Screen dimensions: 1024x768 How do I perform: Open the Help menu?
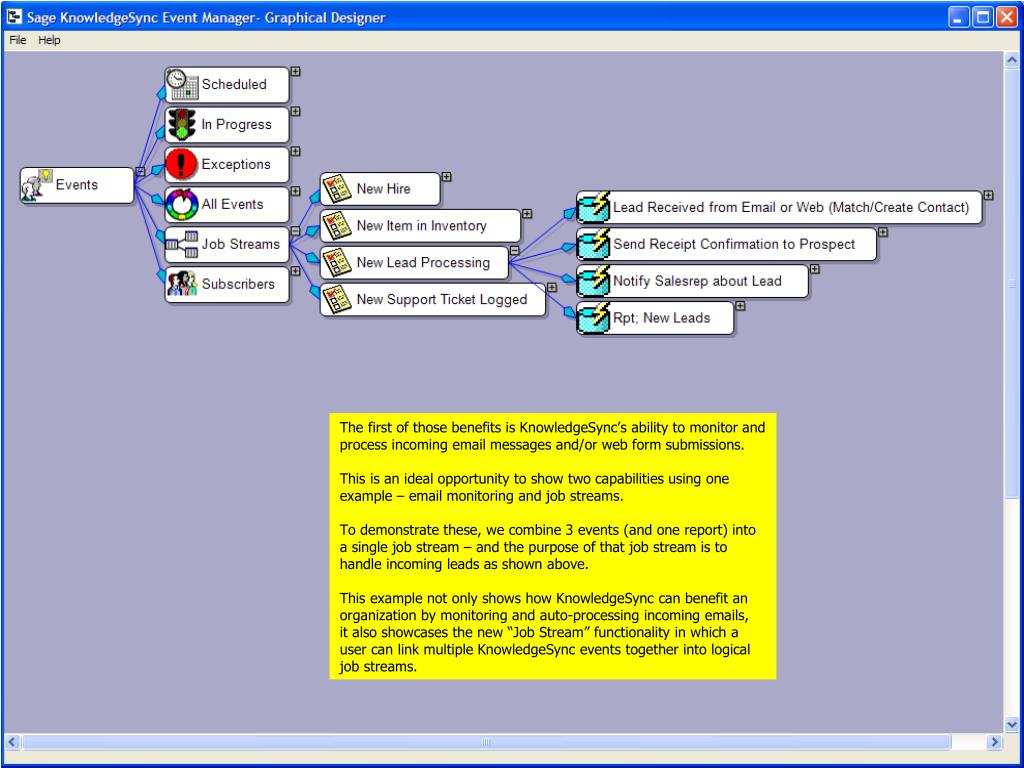(x=49, y=40)
